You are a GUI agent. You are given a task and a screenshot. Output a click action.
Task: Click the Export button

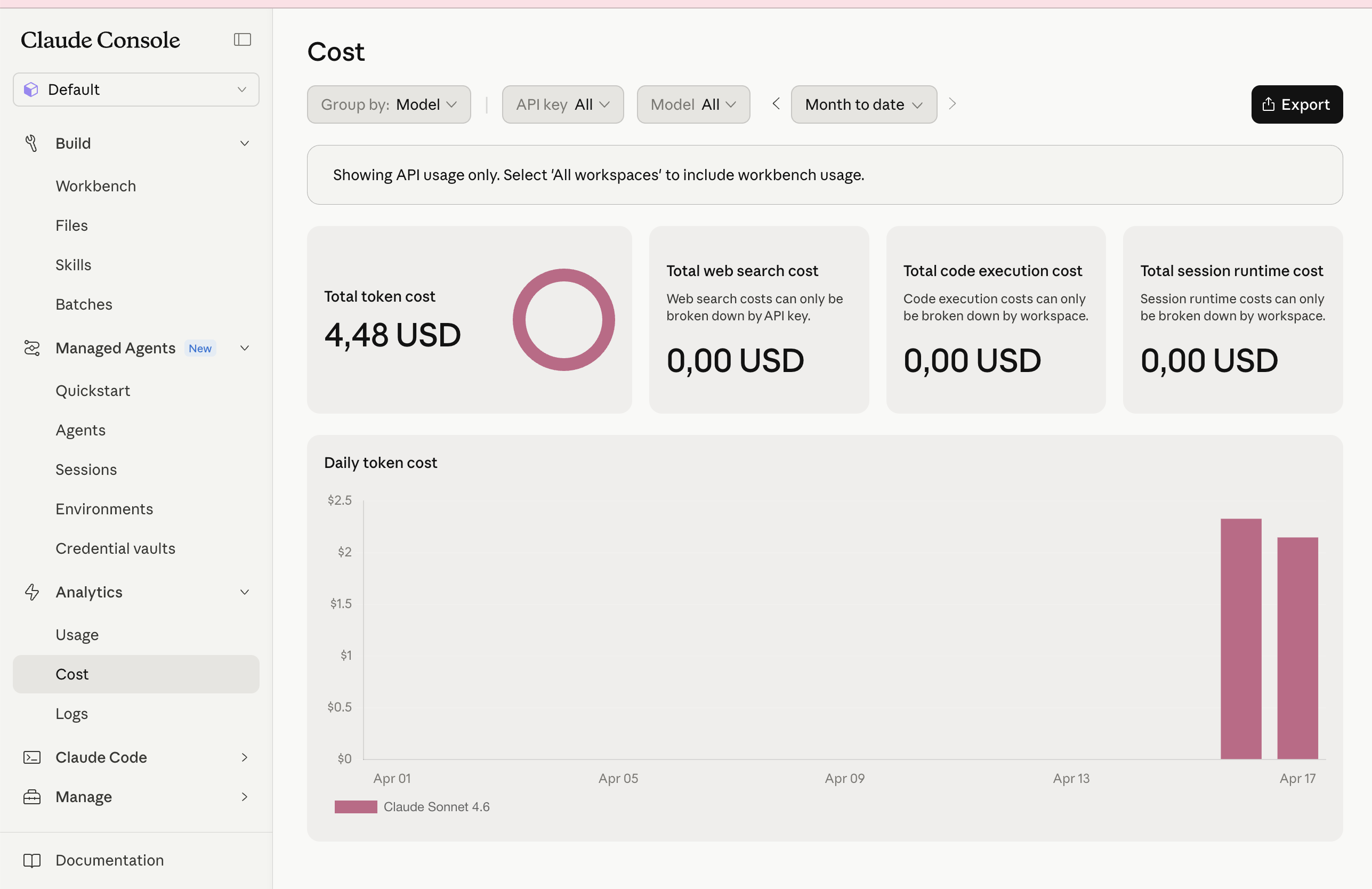[x=1296, y=104]
